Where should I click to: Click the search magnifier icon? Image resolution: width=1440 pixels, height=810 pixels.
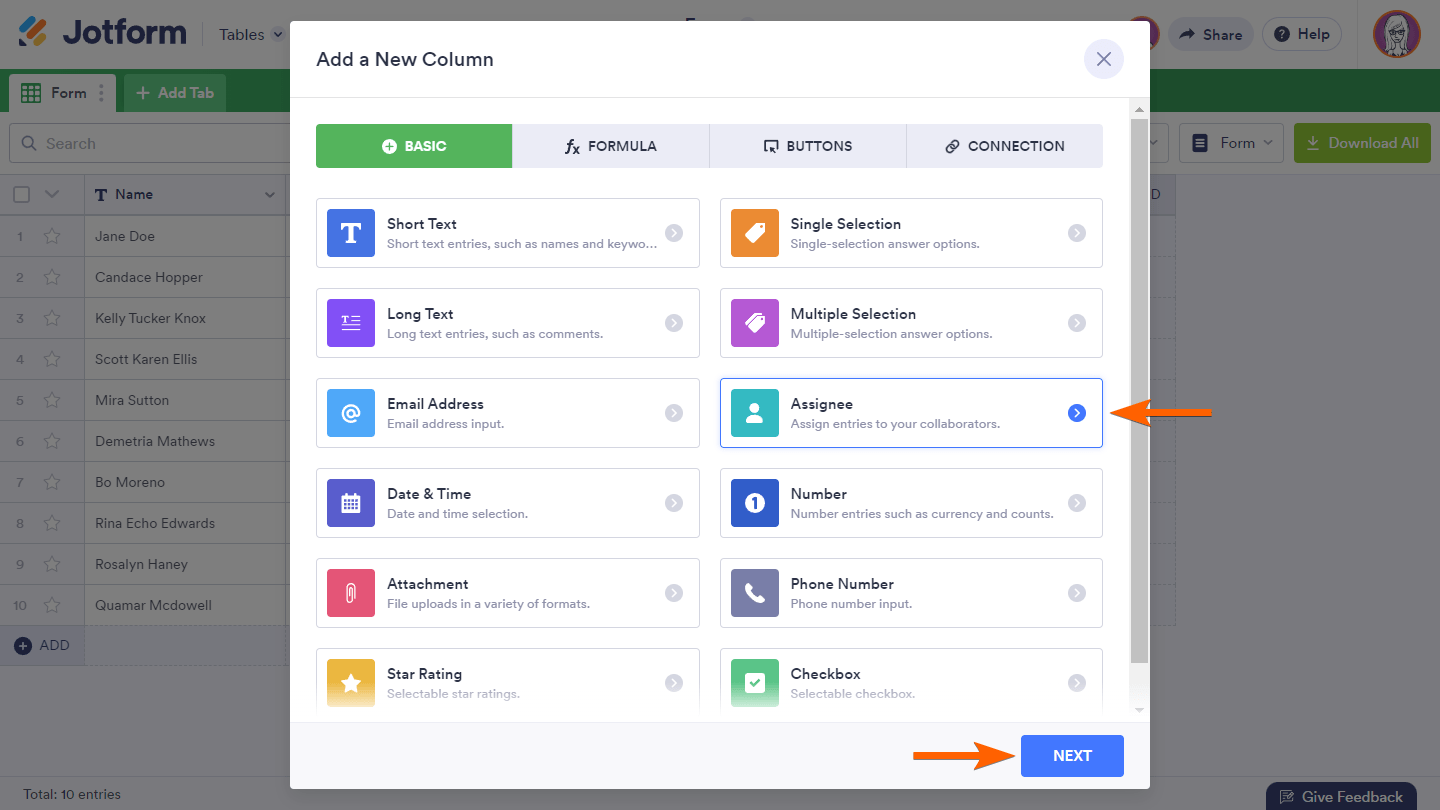[28, 144]
